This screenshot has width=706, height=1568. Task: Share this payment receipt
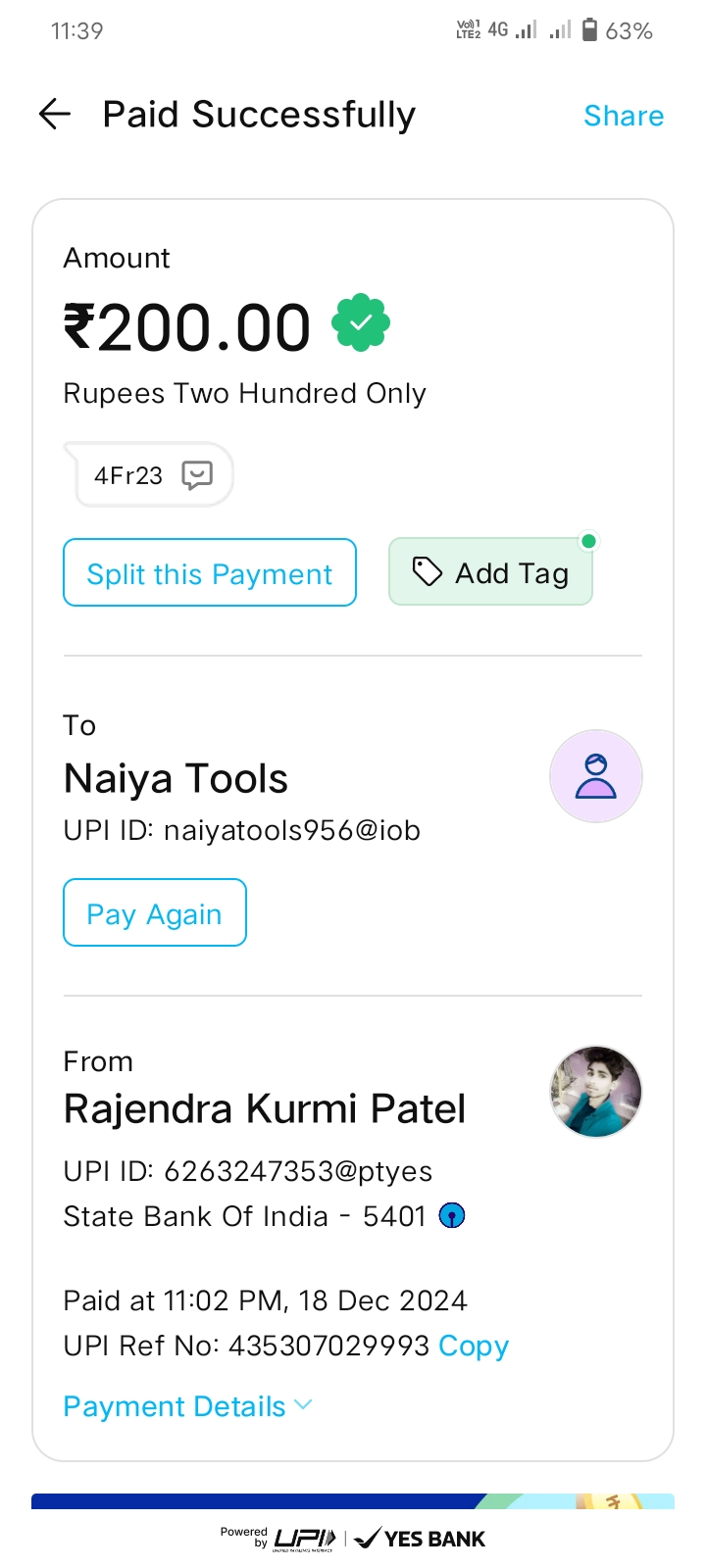624,116
